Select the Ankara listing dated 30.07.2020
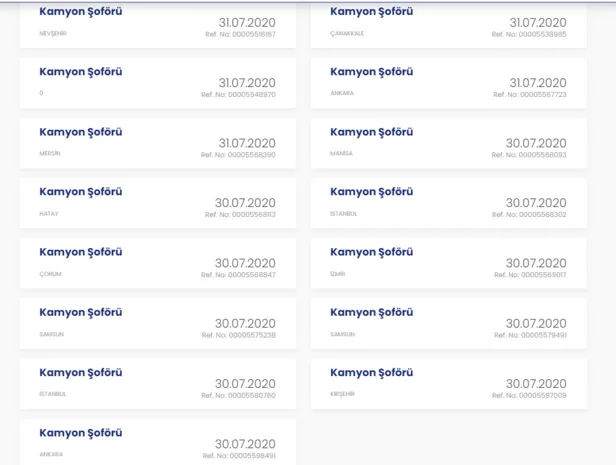Screen dimensions: 616x465 [80, 433]
